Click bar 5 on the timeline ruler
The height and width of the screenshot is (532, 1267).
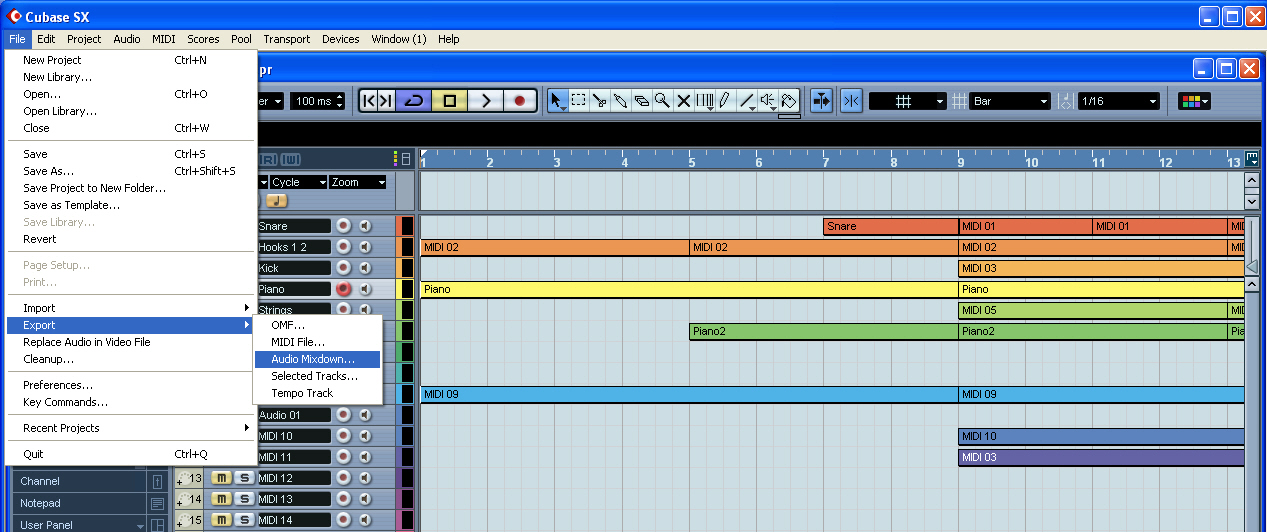[691, 160]
